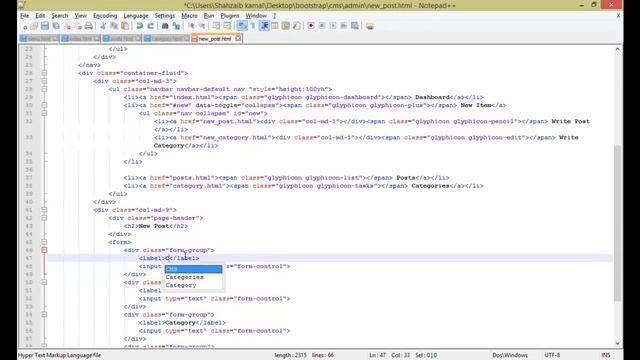Image resolution: width=640 pixels, height=360 pixels.
Task: Click the Stop Recording macro icon
Action: point(322,26)
